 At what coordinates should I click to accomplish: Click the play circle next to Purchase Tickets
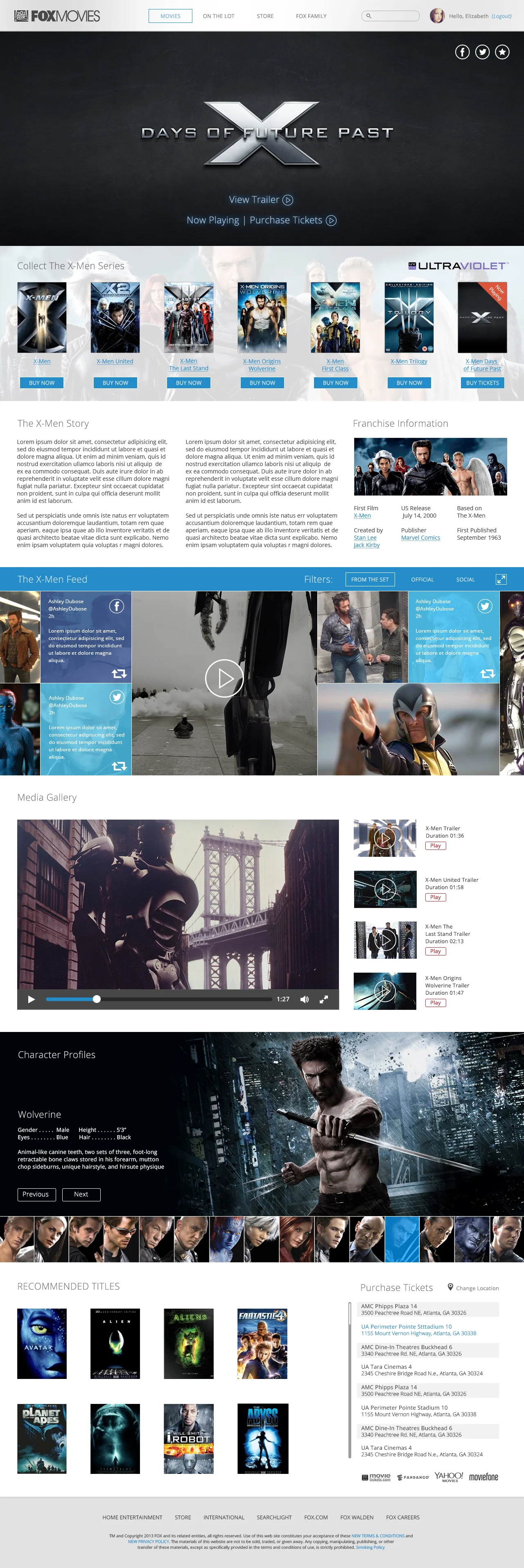[x=332, y=221]
